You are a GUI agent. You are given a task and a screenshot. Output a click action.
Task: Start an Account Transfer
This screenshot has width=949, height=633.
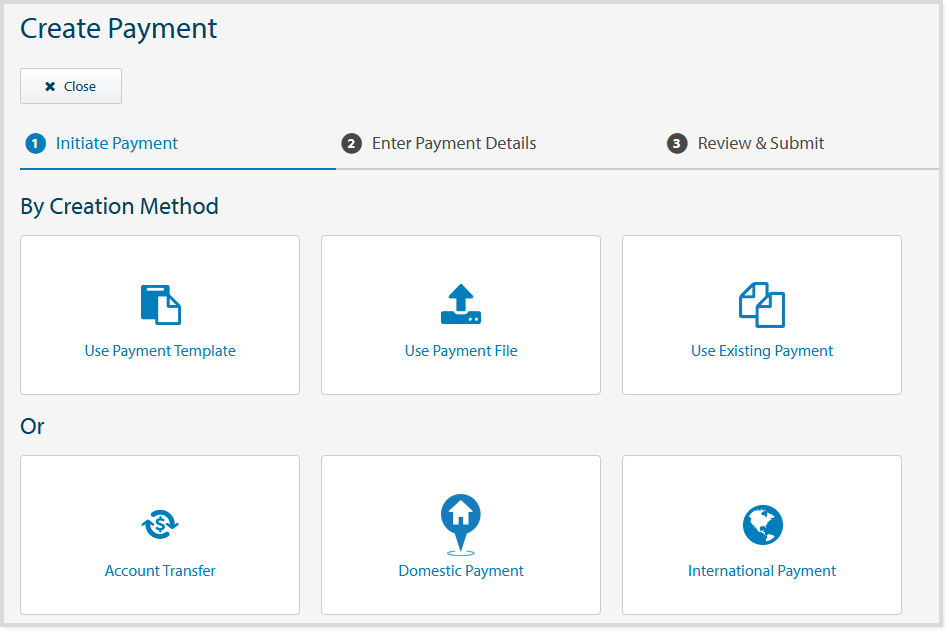click(160, 535)
